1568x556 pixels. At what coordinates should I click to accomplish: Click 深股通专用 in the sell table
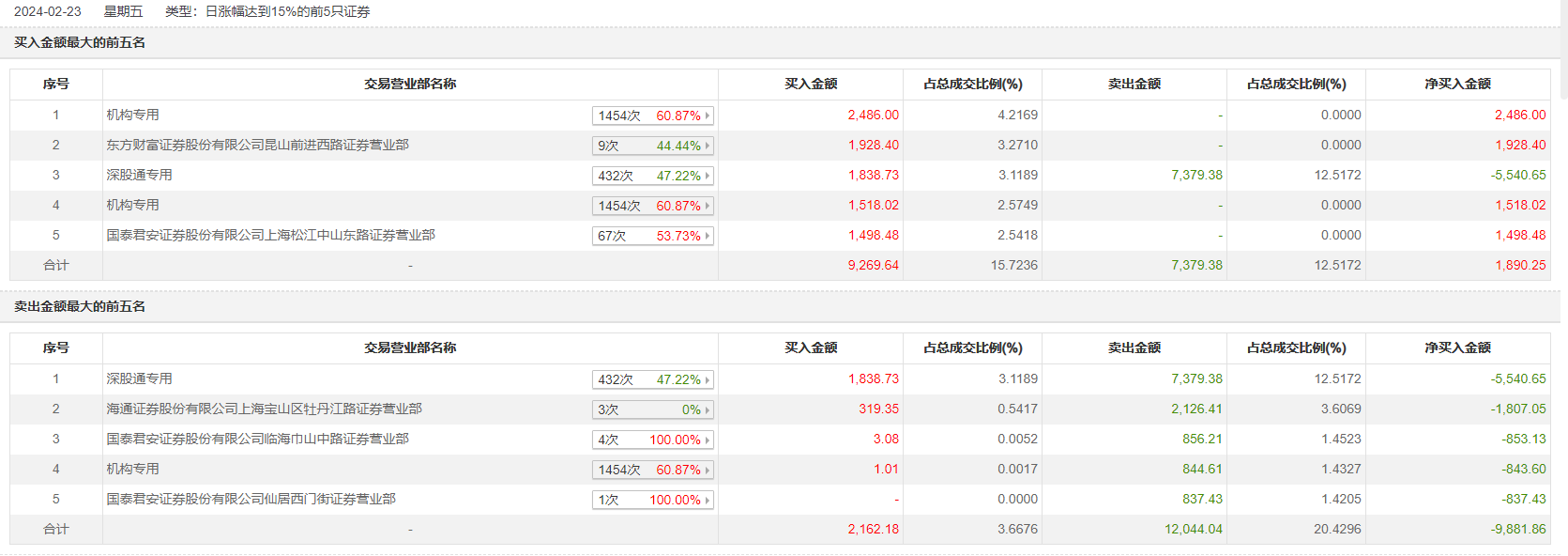click(139, 378)
